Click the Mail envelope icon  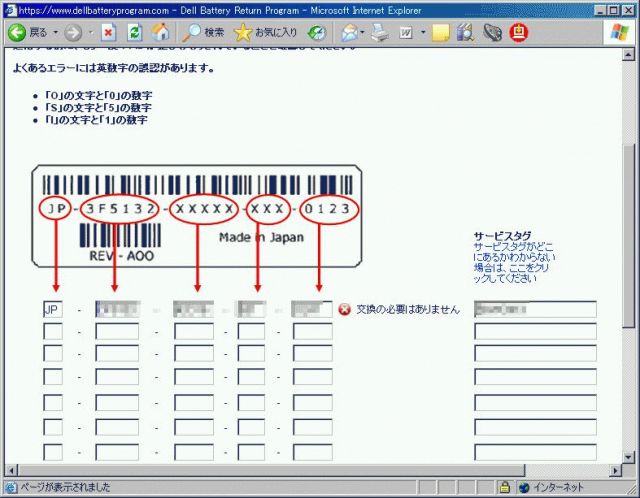point(349,33)
